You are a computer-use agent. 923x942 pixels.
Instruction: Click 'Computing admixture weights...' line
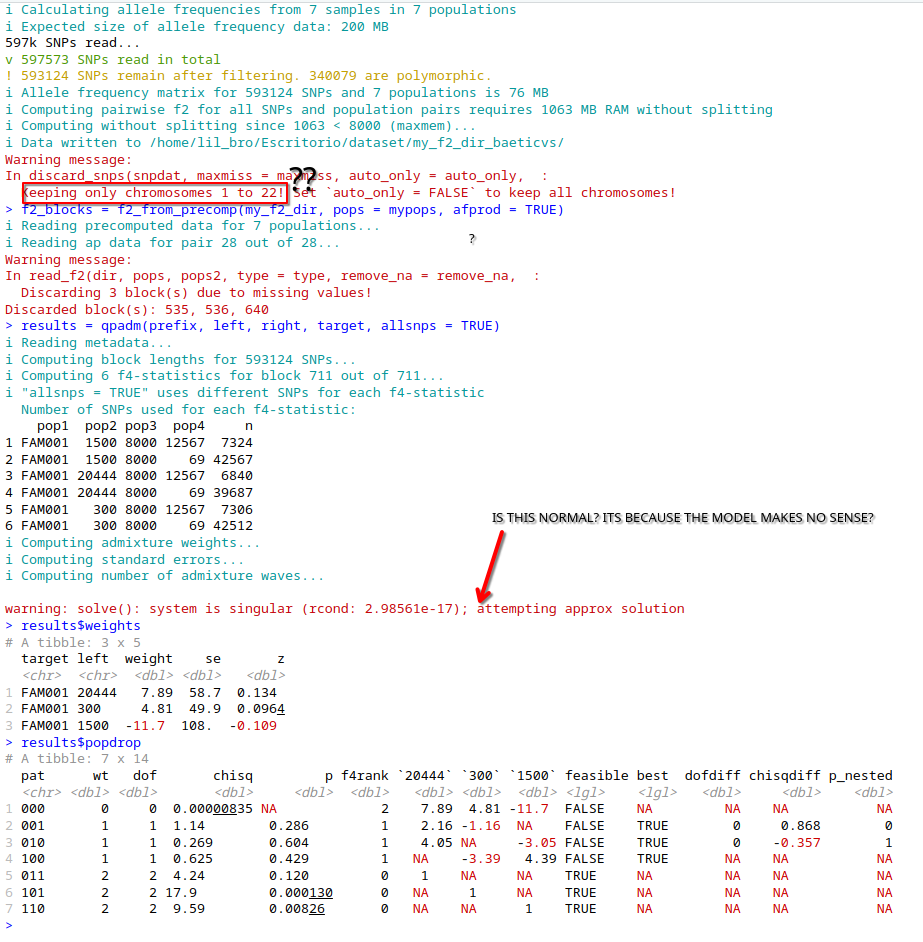pos(133,542)
